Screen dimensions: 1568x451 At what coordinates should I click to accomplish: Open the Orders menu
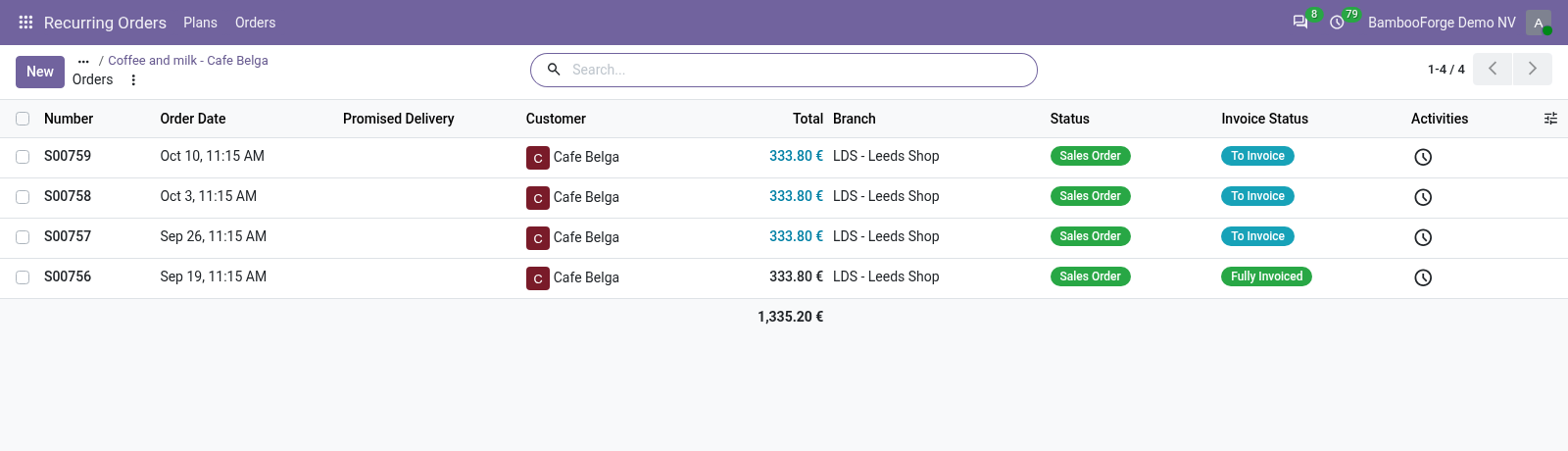click(255, 23)
